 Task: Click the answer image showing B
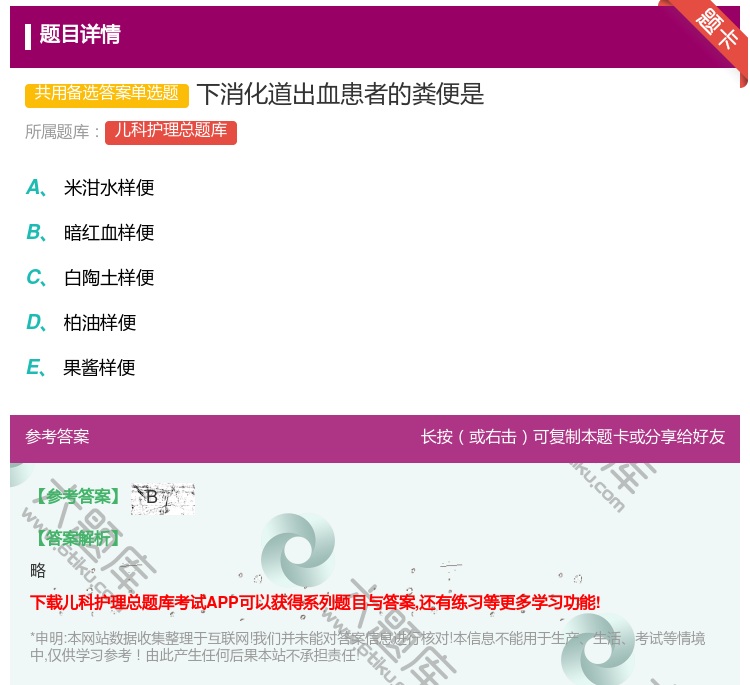[x=163, y=498]
